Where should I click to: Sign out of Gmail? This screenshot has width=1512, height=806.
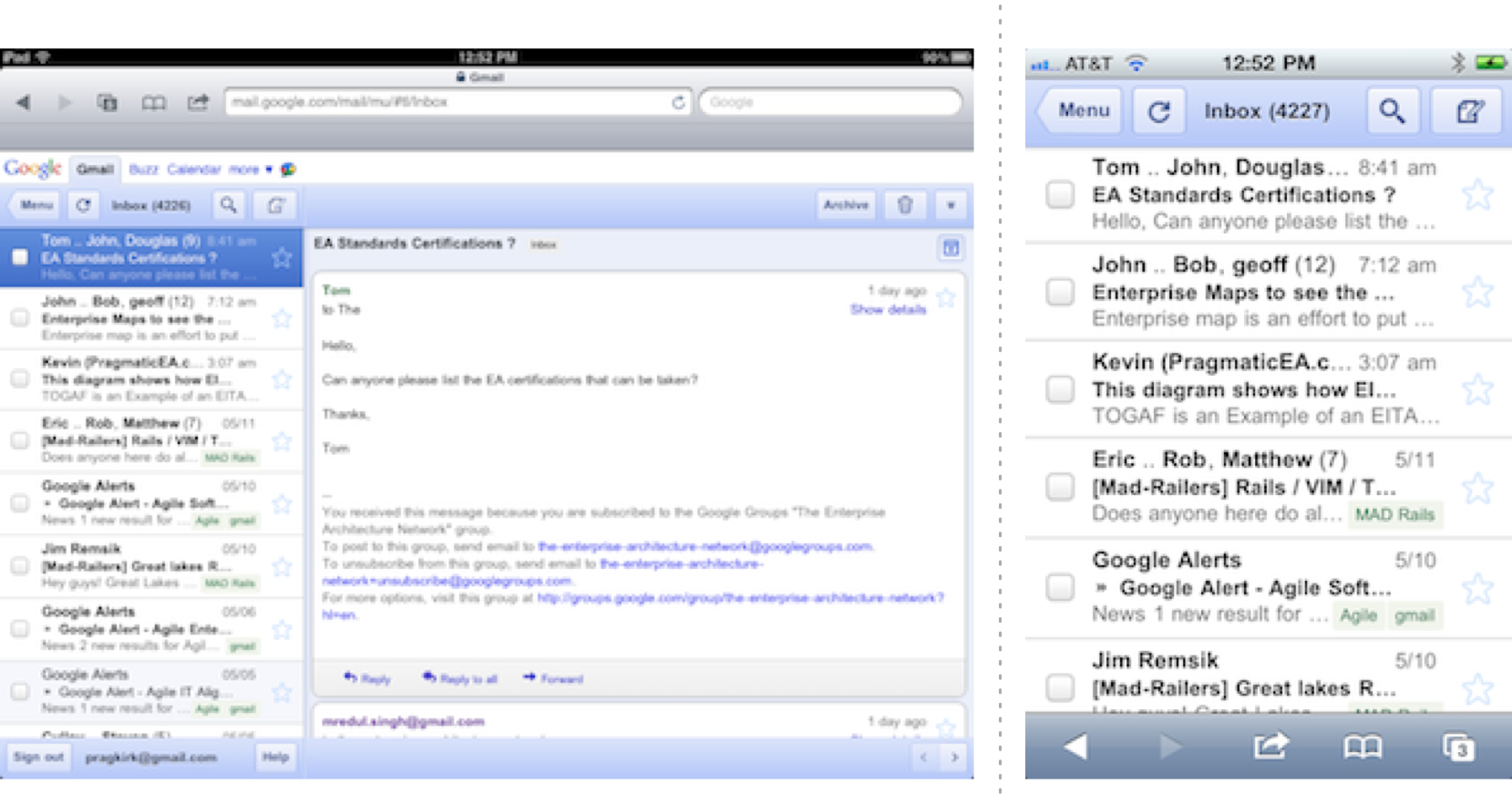(x=38, y=757)
